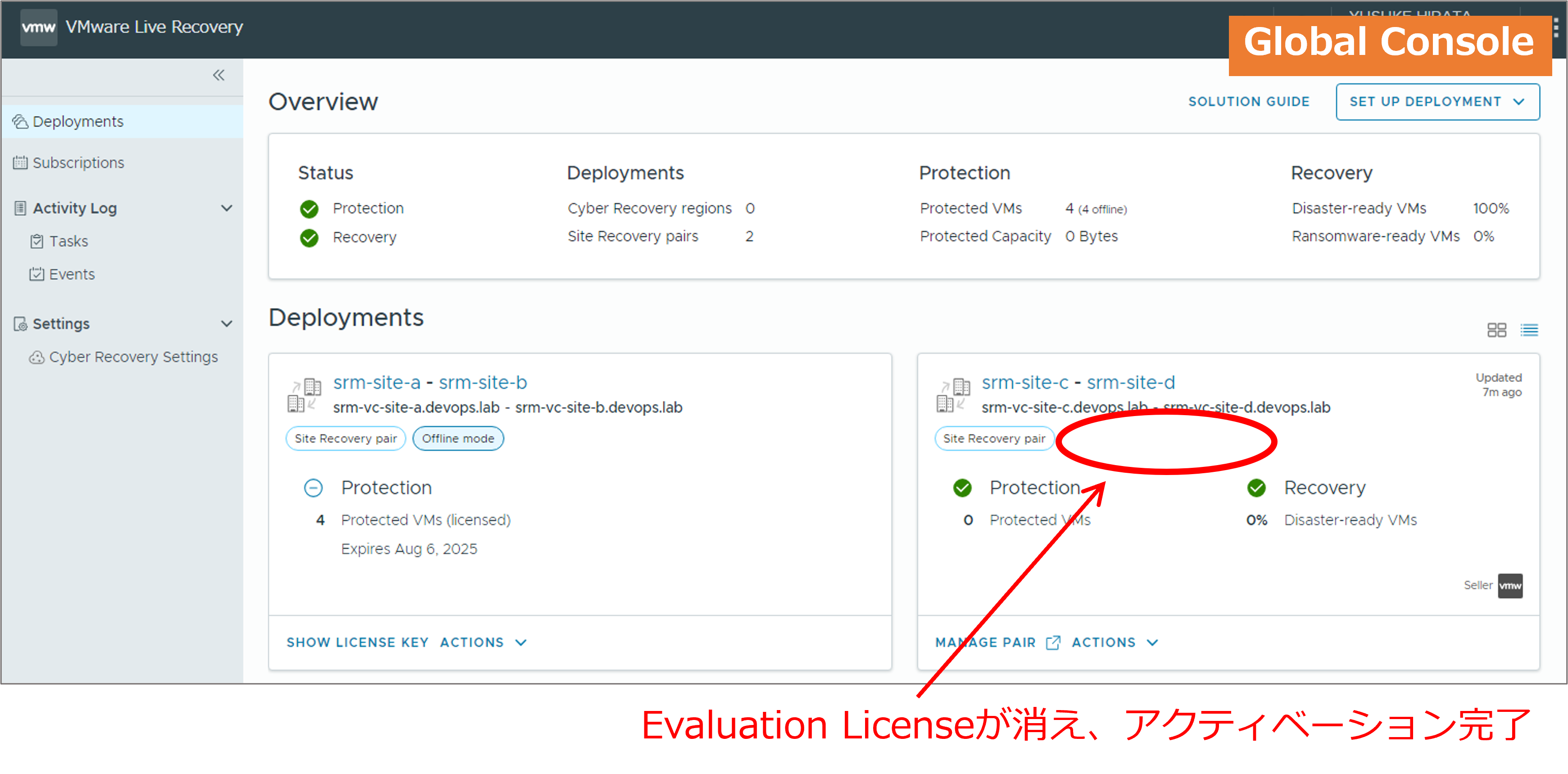Switch deployments to list view
The height and width of the screenshot is (774, 1568).
[x=1529, y=330]
